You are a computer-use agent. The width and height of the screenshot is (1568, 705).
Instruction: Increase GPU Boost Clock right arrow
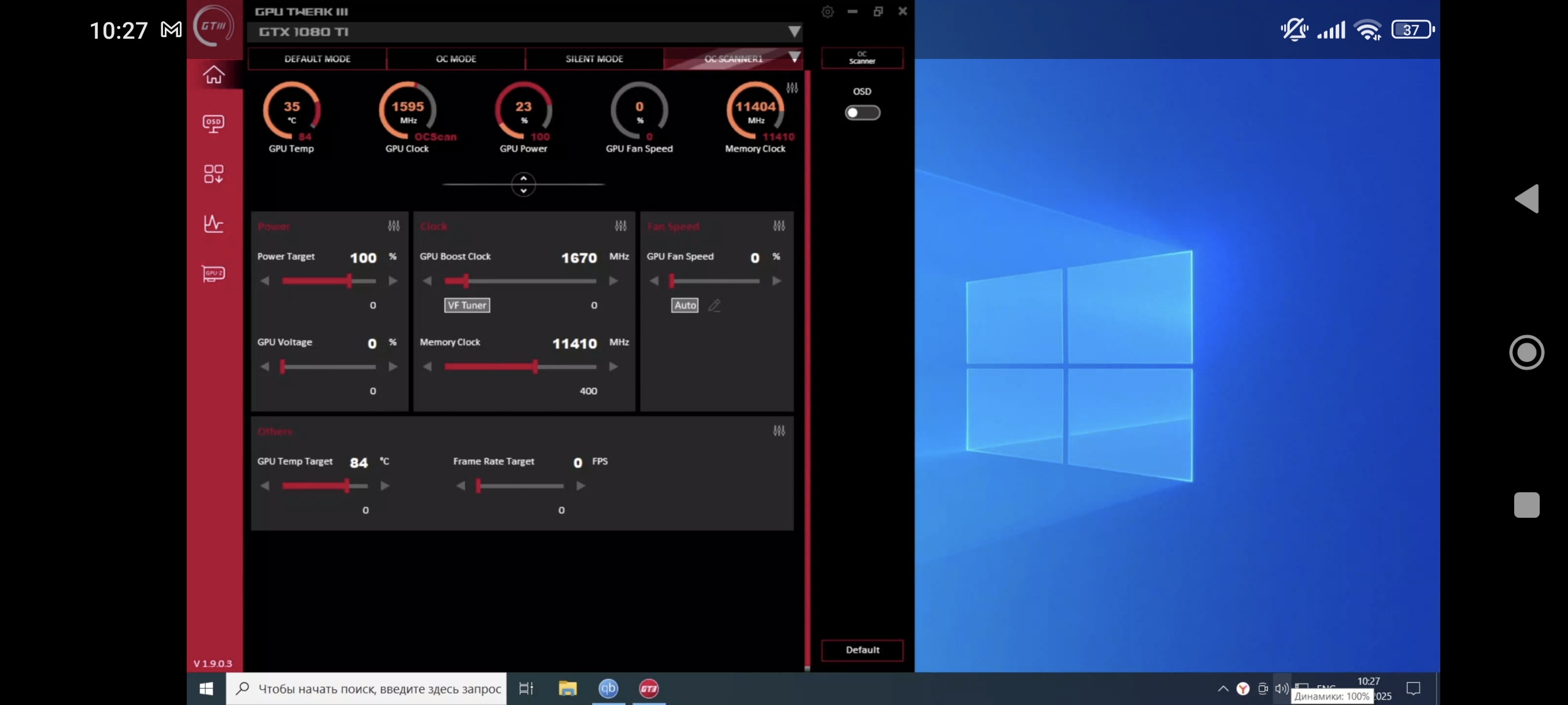click(x=613, y=281)
